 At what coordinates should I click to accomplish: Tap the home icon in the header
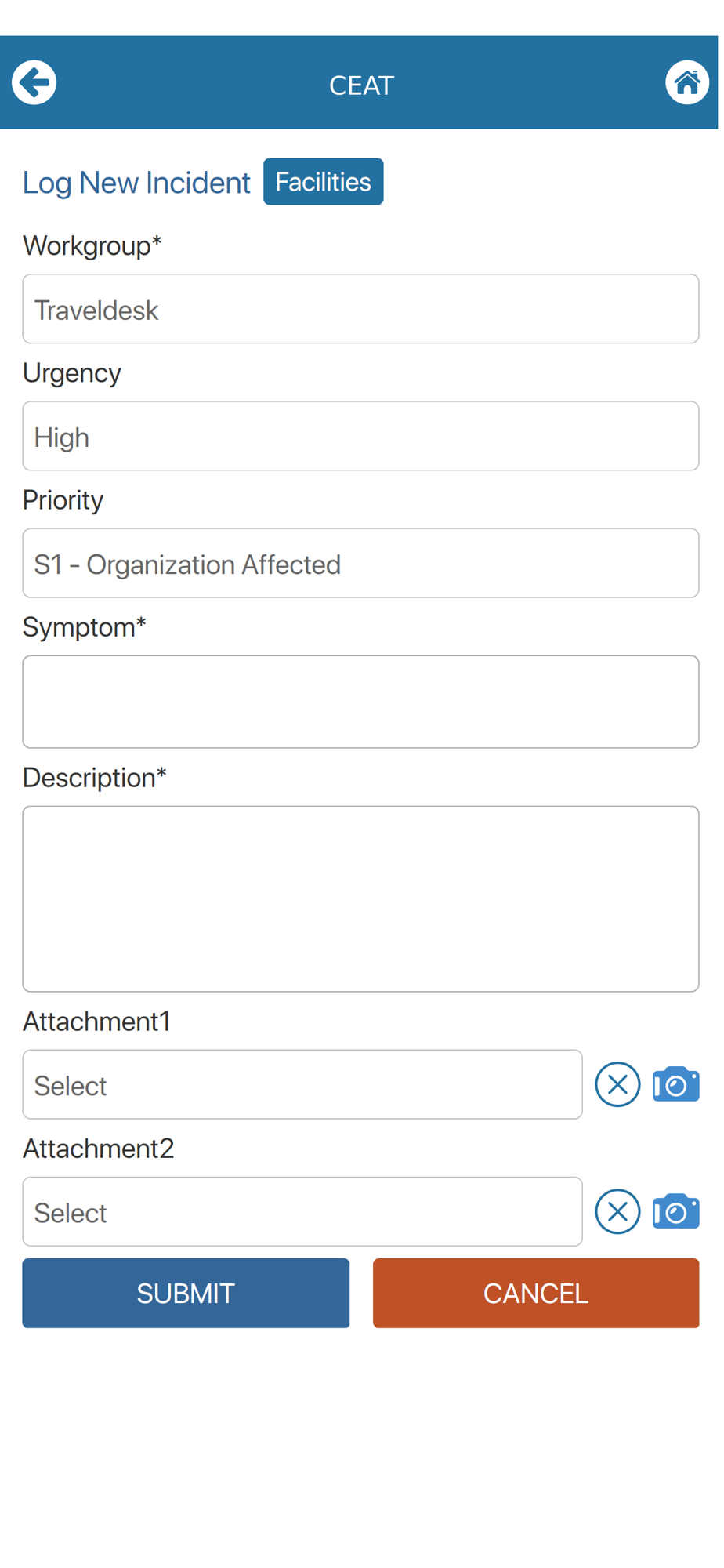[686, 82]
